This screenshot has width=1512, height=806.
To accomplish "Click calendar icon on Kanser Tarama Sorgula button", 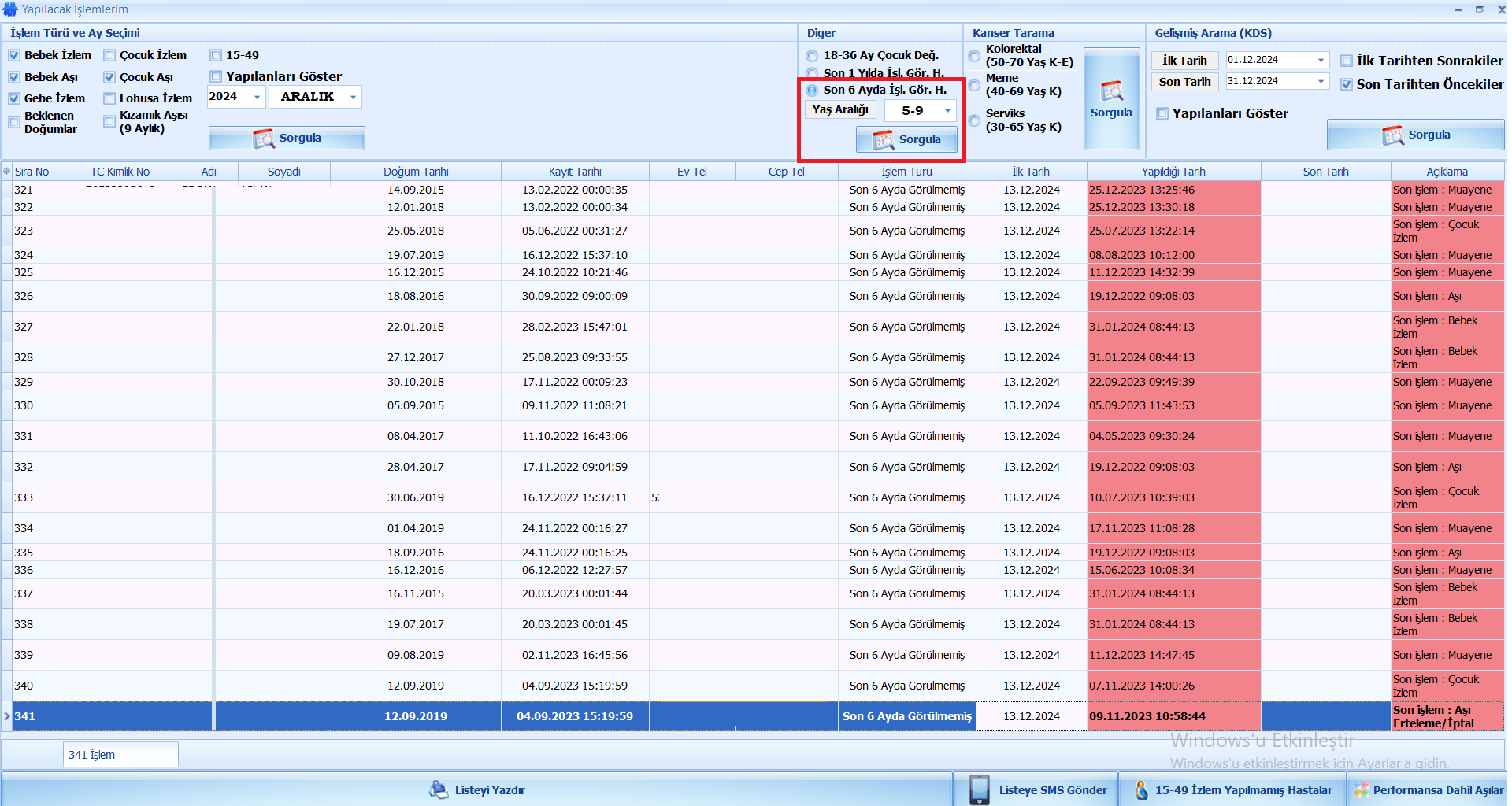I will coord(1112,91).
